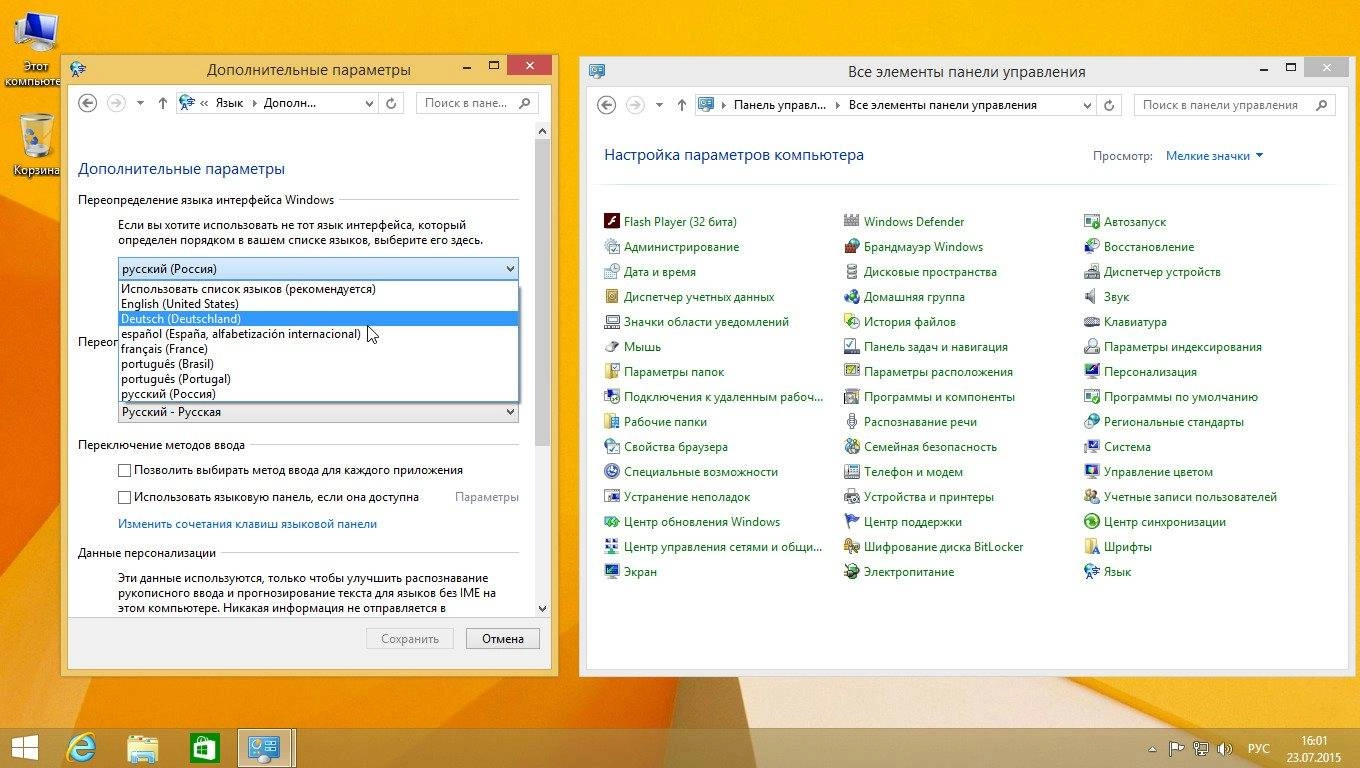Open Программы и компоненты item
This screenshot has width=1360, height=768.
(930, 397)
